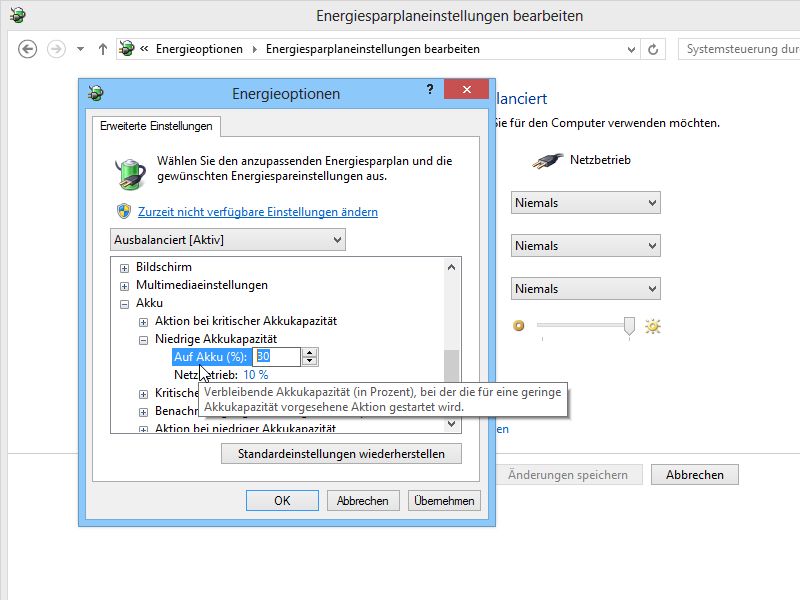800x600 pixels.
Task: Select Niedrige Akkukapazität entry
Action: pyautogui.click(x=216, y=339)
